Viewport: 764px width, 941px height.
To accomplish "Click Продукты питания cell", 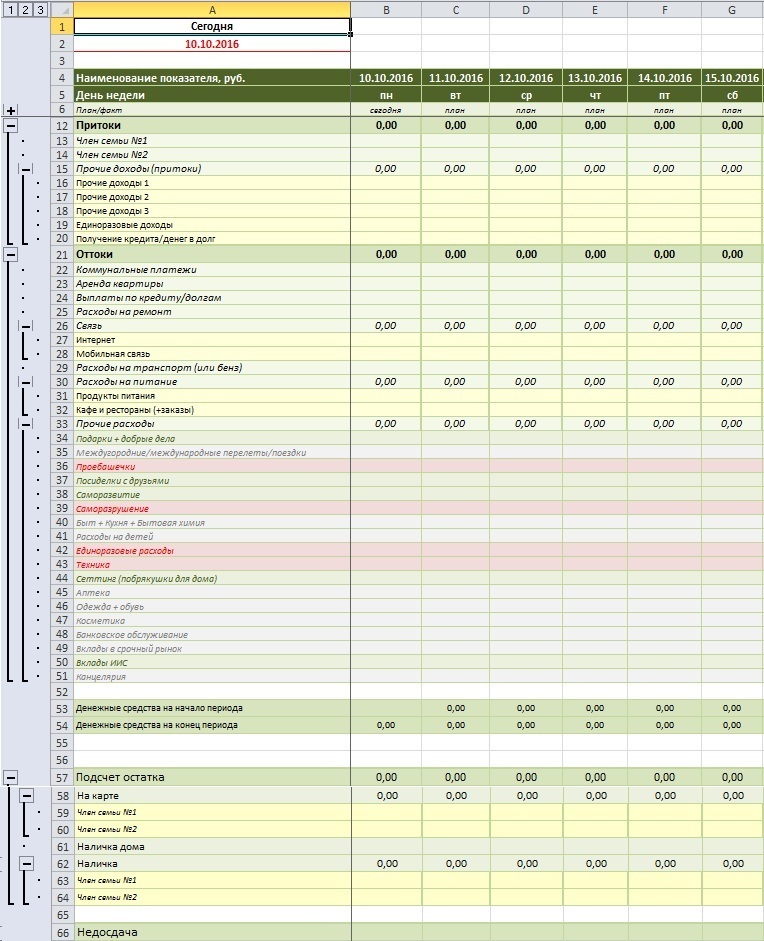I will pyautogui.click(x=212, y=396).
